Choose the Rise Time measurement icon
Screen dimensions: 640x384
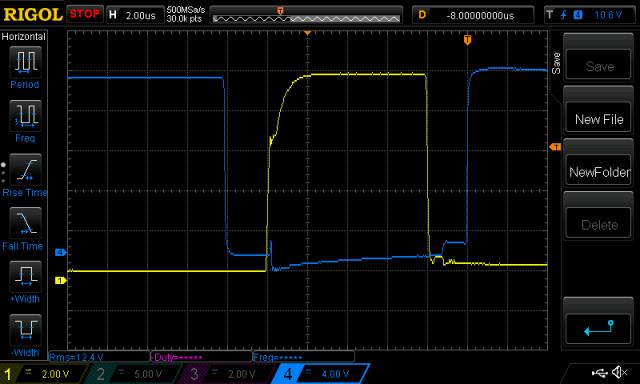point(25,169)
